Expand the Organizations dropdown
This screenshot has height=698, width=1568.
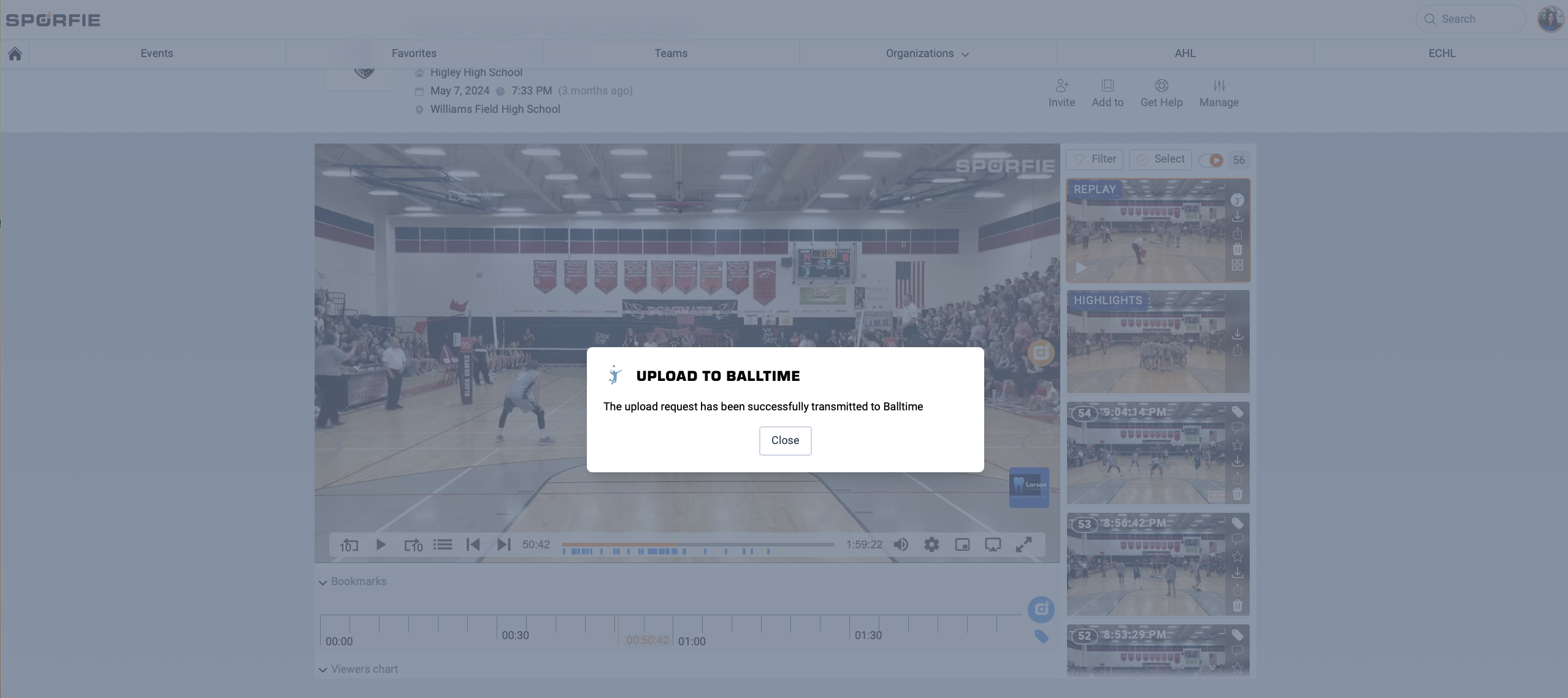click(x=927, y=53)
